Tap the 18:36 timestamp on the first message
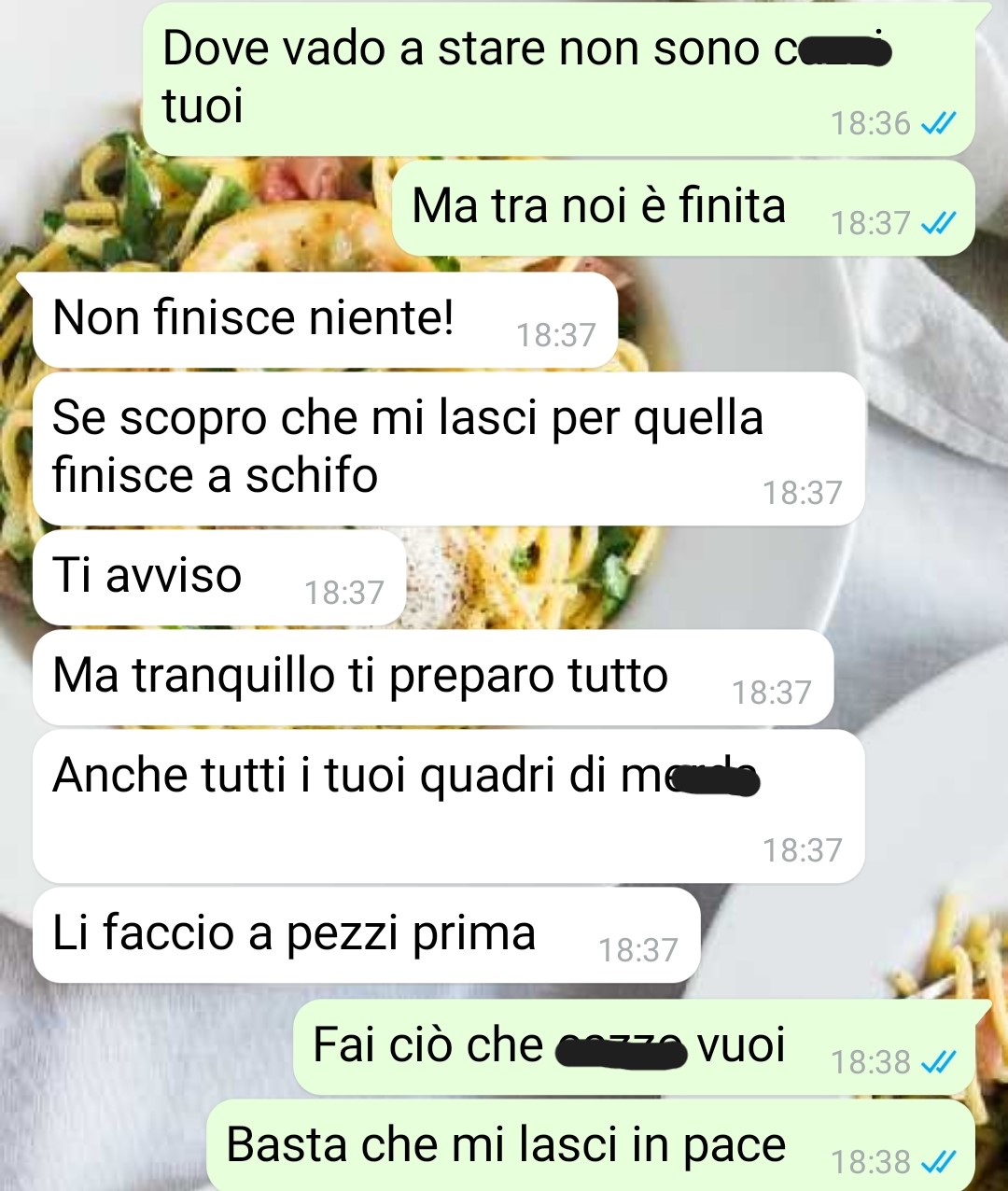Viewport: 1008px width, 1191px height. tap(871, 123)
